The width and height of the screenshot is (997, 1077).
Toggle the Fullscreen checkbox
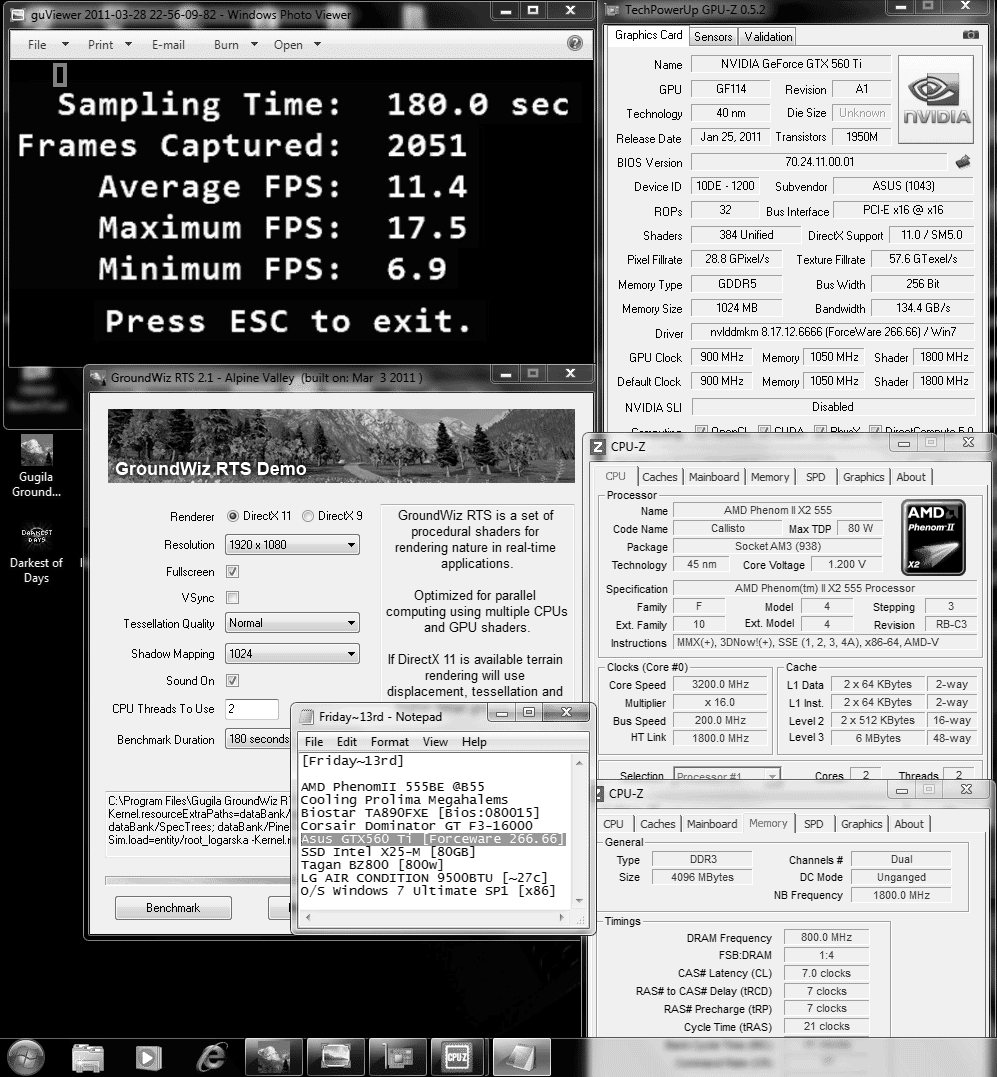coord(233,571)
